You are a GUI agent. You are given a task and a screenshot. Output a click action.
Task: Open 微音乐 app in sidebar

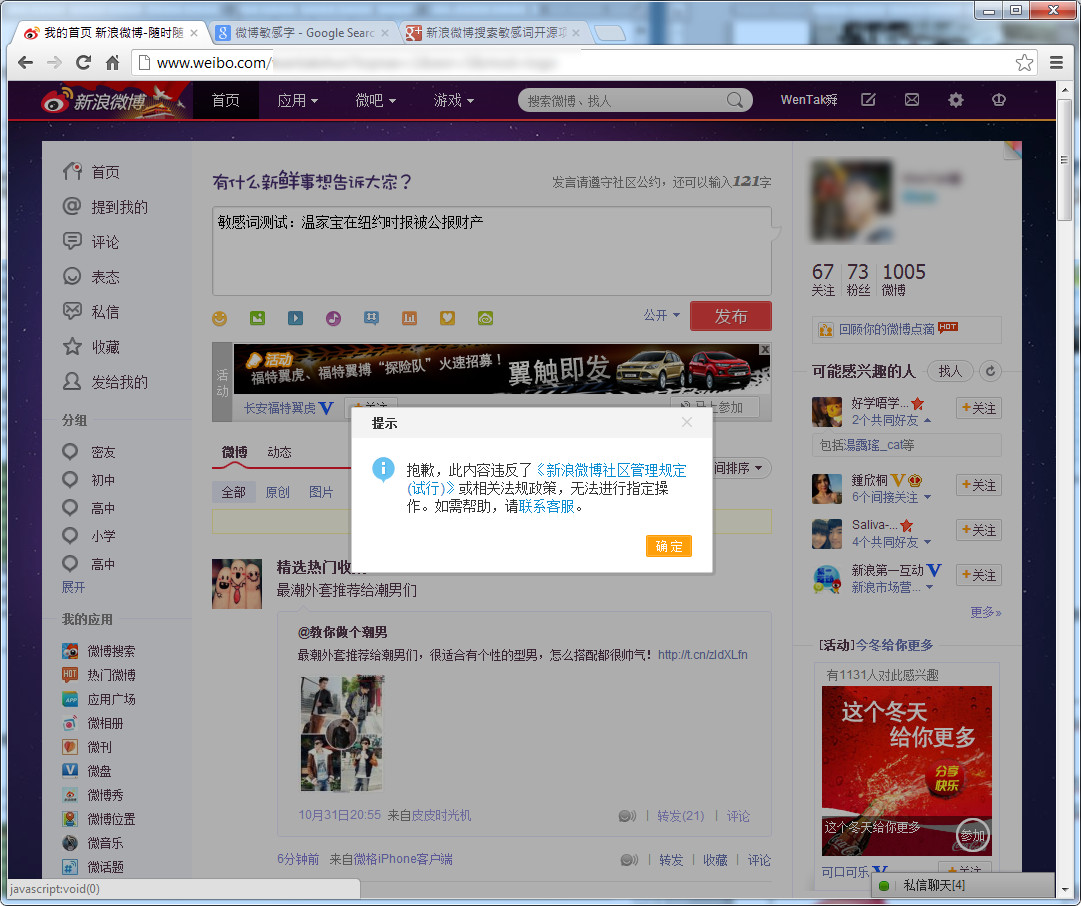click(93, 843)
